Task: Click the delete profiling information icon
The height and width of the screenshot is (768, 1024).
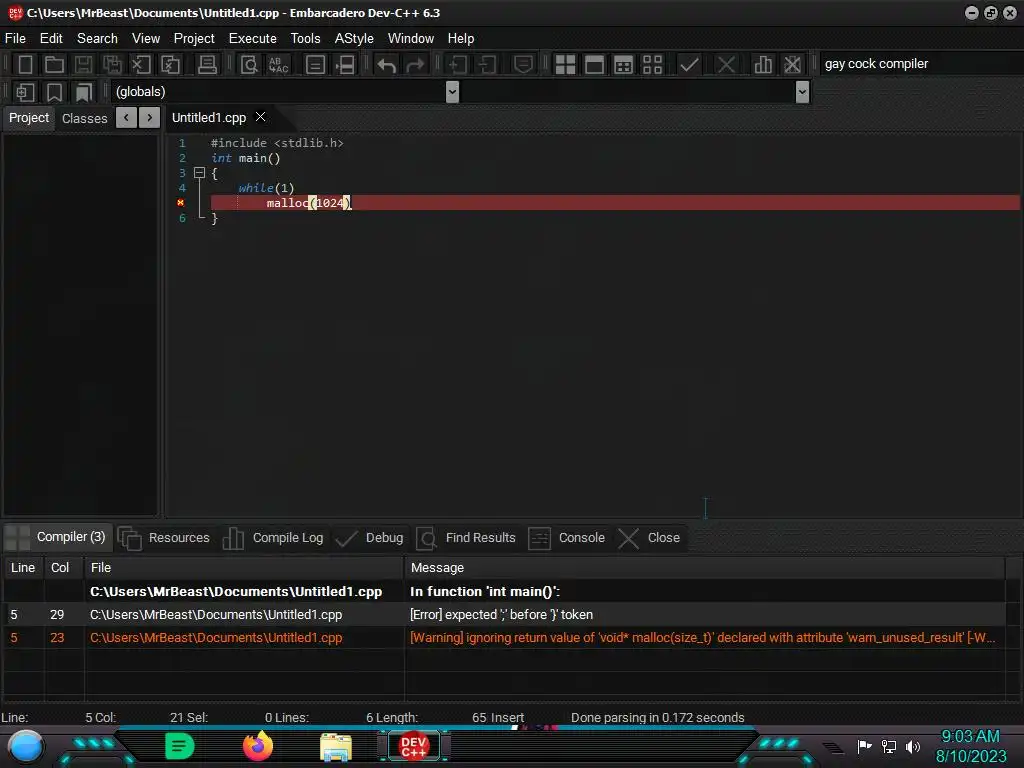Action: click(792, 64)
